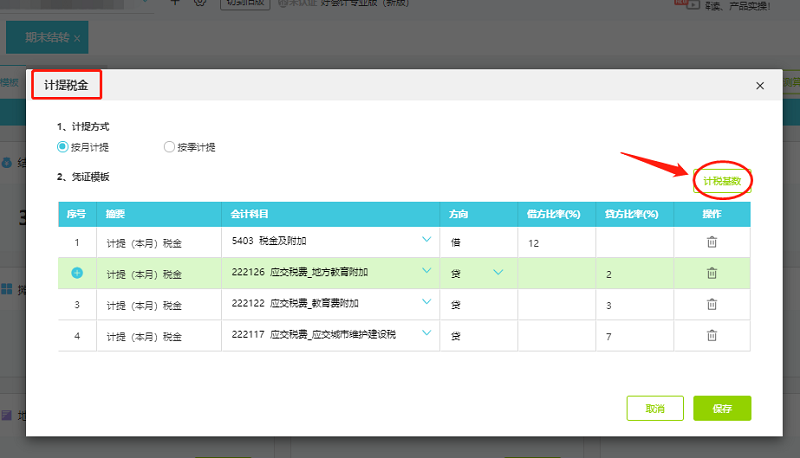The height and width of the screenshot is (458, 800).
Task: Click account text 5403 税金及附加
Action: pos(269,241)
